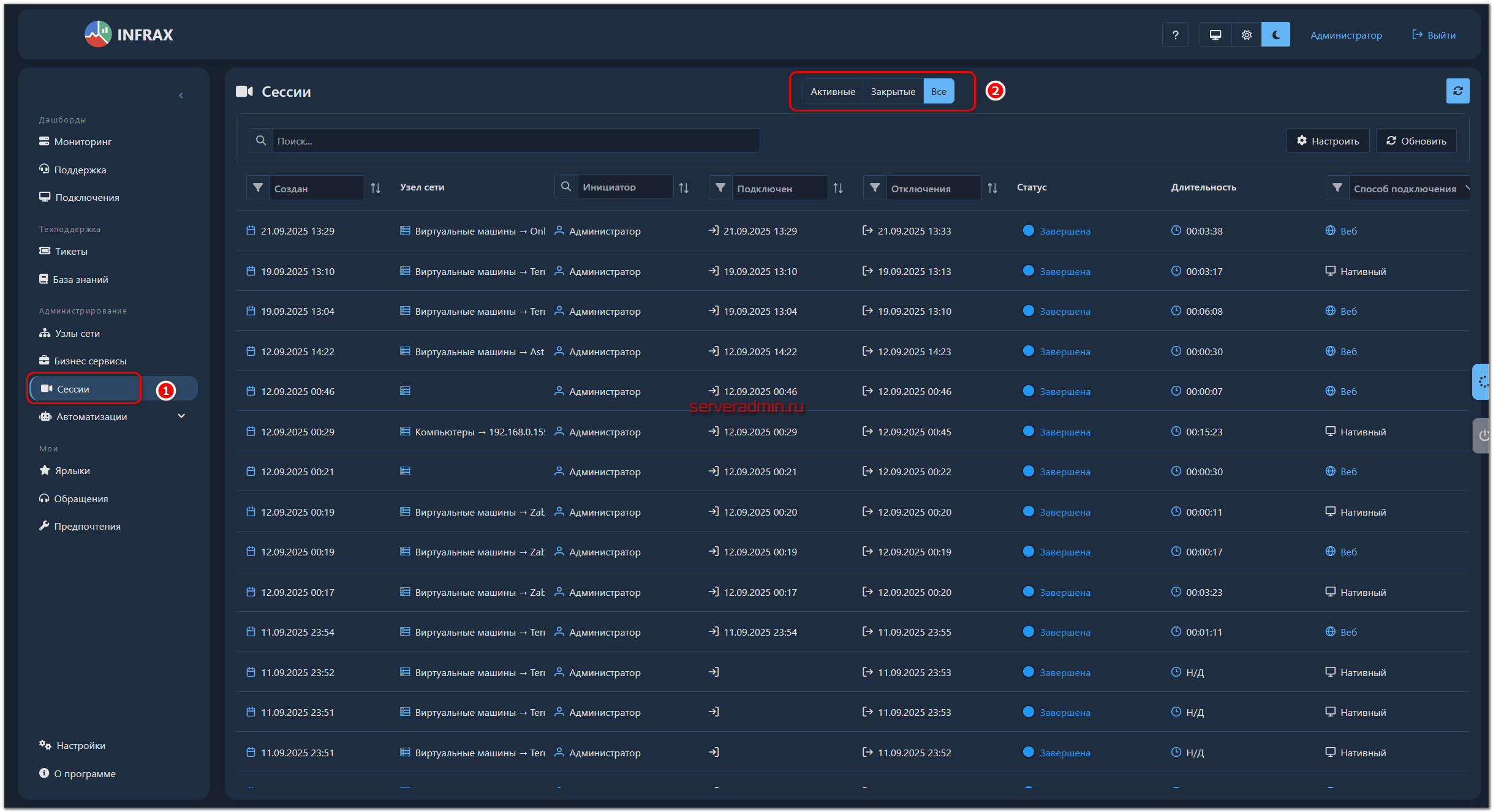Click the Узел сети column header
Viewport: 1493px width, 812px height.
[x=422, y=187]
